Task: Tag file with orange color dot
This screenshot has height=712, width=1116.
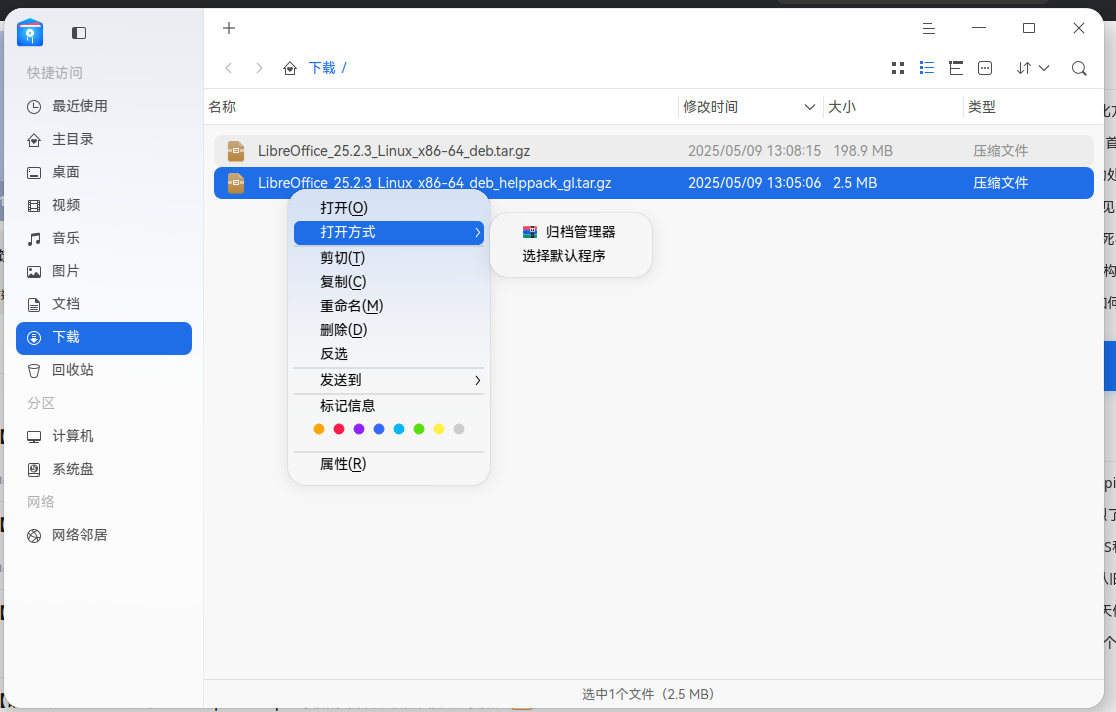Action: click(x=319, y=429)
